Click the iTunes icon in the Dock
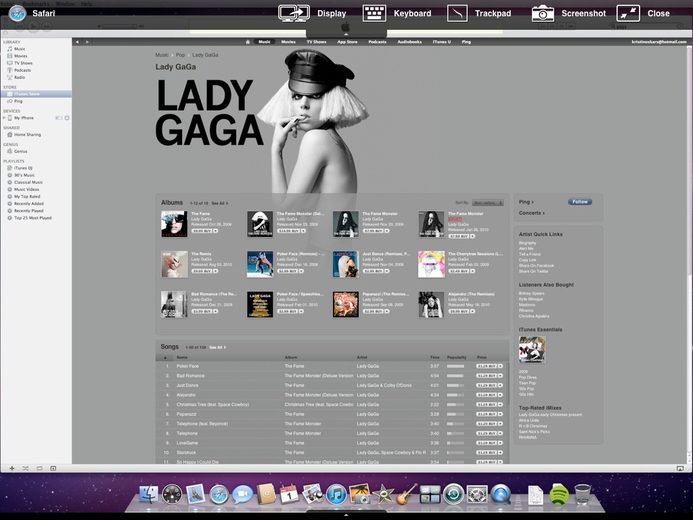 (336, 494)
